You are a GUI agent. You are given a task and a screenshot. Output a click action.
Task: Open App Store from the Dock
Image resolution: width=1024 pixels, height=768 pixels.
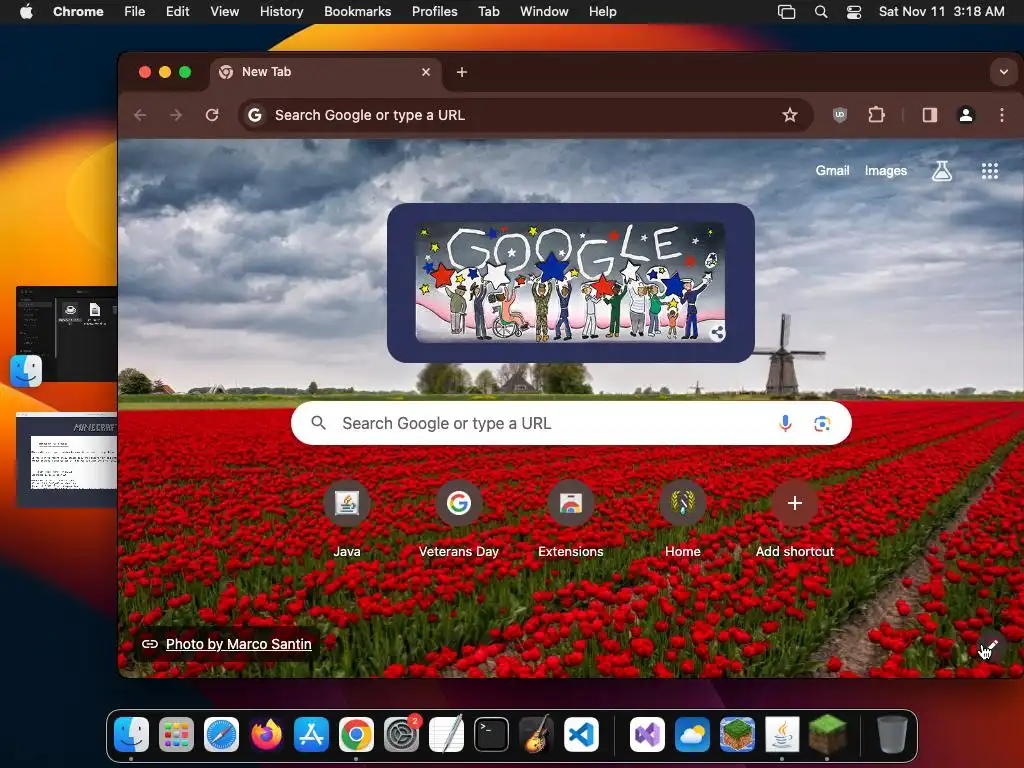[312, 734]
